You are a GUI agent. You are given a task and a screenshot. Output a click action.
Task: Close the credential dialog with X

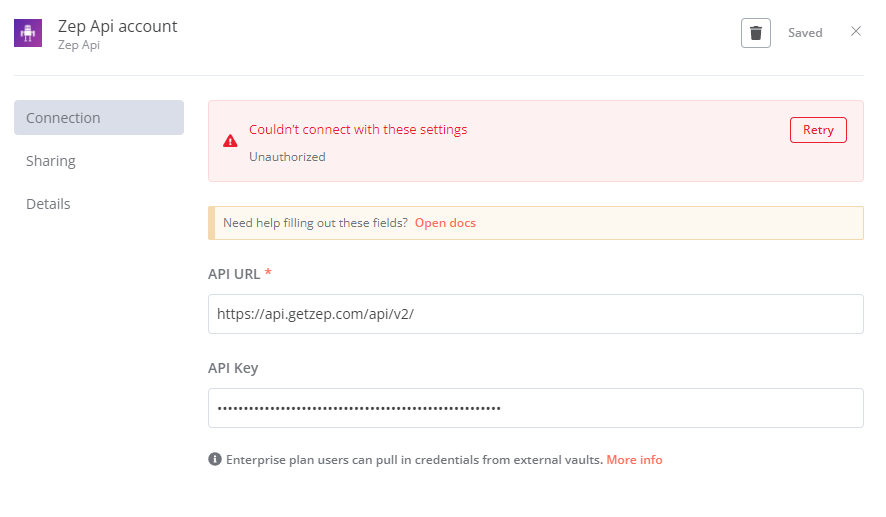(856, 32)
